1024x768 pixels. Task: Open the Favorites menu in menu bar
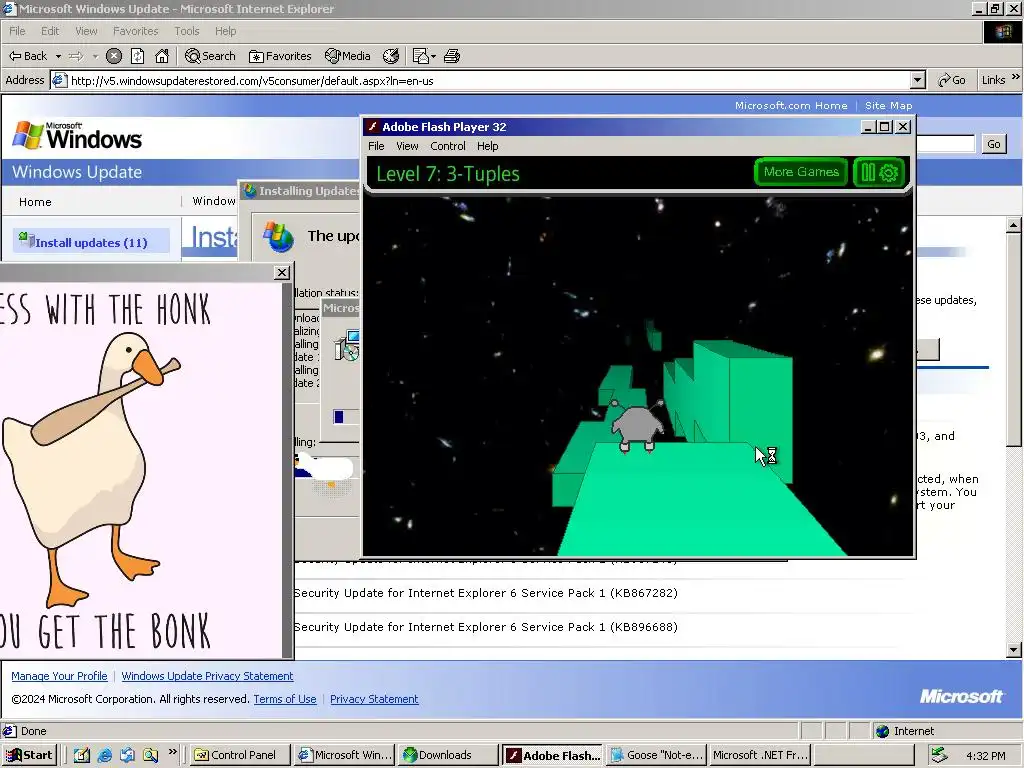135,31
